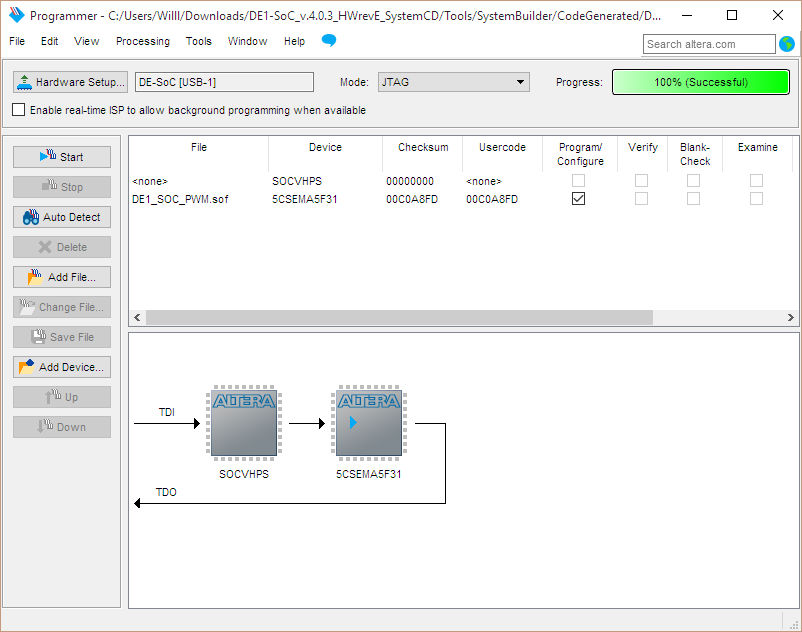Image resolution: width=802 pixels, height=632 pixels.
Task: Click the Change File button
Action: click(x=62, y=307)
